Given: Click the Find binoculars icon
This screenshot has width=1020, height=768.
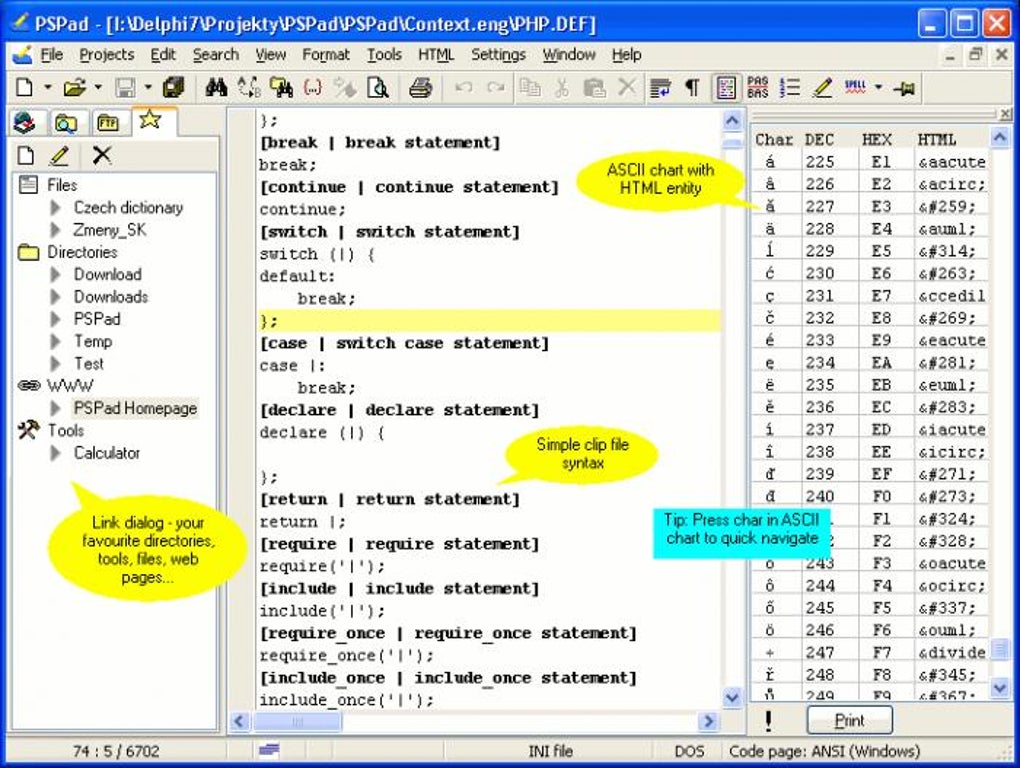Looking at the screenshot, I should (x=216, y=88).
